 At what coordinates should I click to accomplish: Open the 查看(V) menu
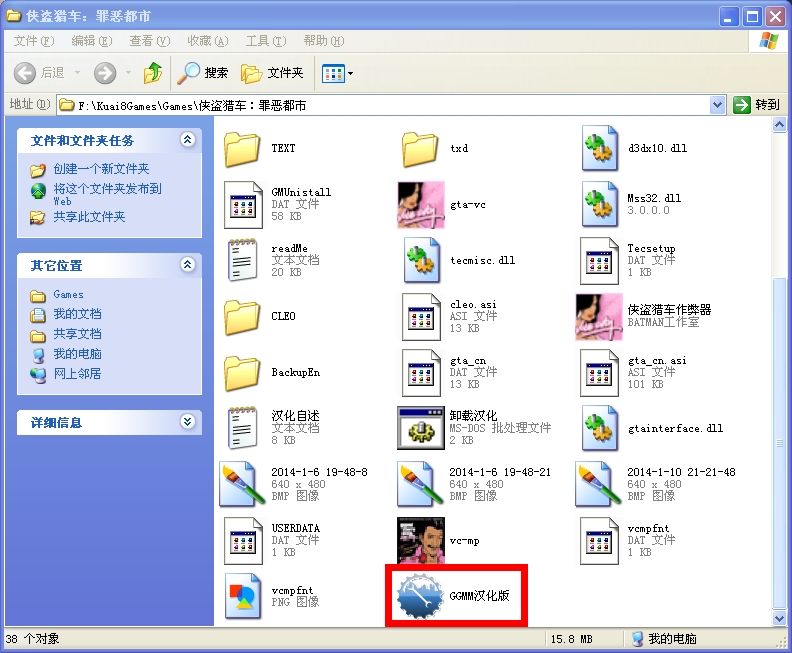150,41
